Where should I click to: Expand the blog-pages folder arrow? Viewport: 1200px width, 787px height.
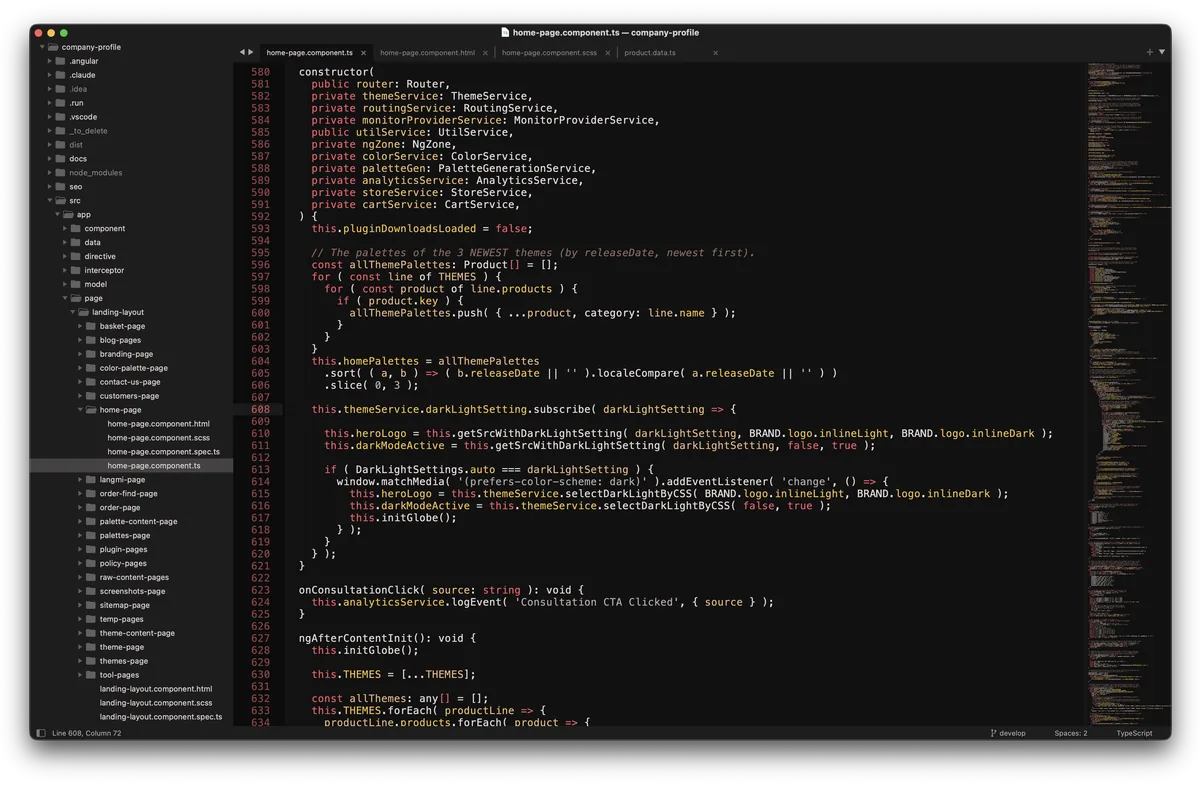[x=80, y=340]
